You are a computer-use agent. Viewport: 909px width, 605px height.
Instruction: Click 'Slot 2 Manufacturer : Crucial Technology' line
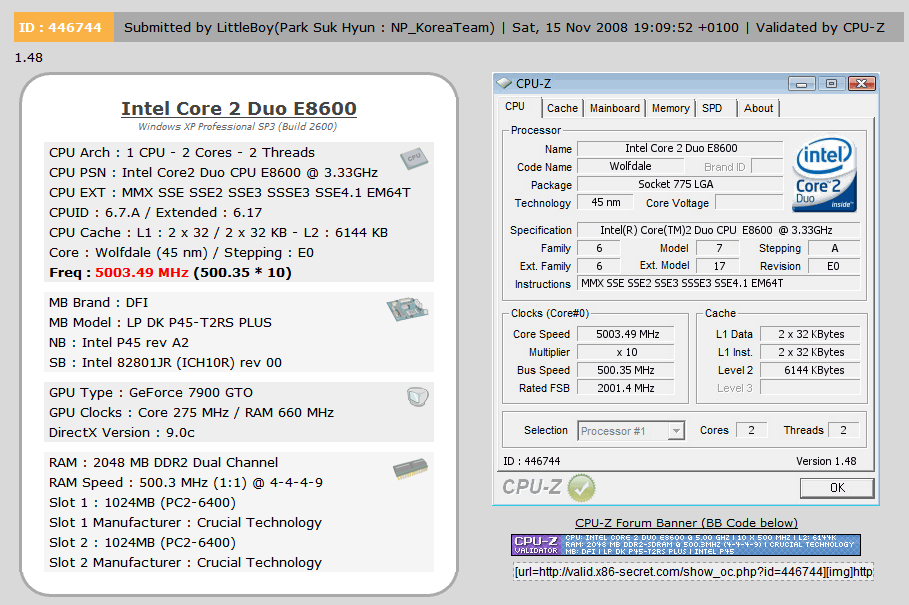coord(186,563)
